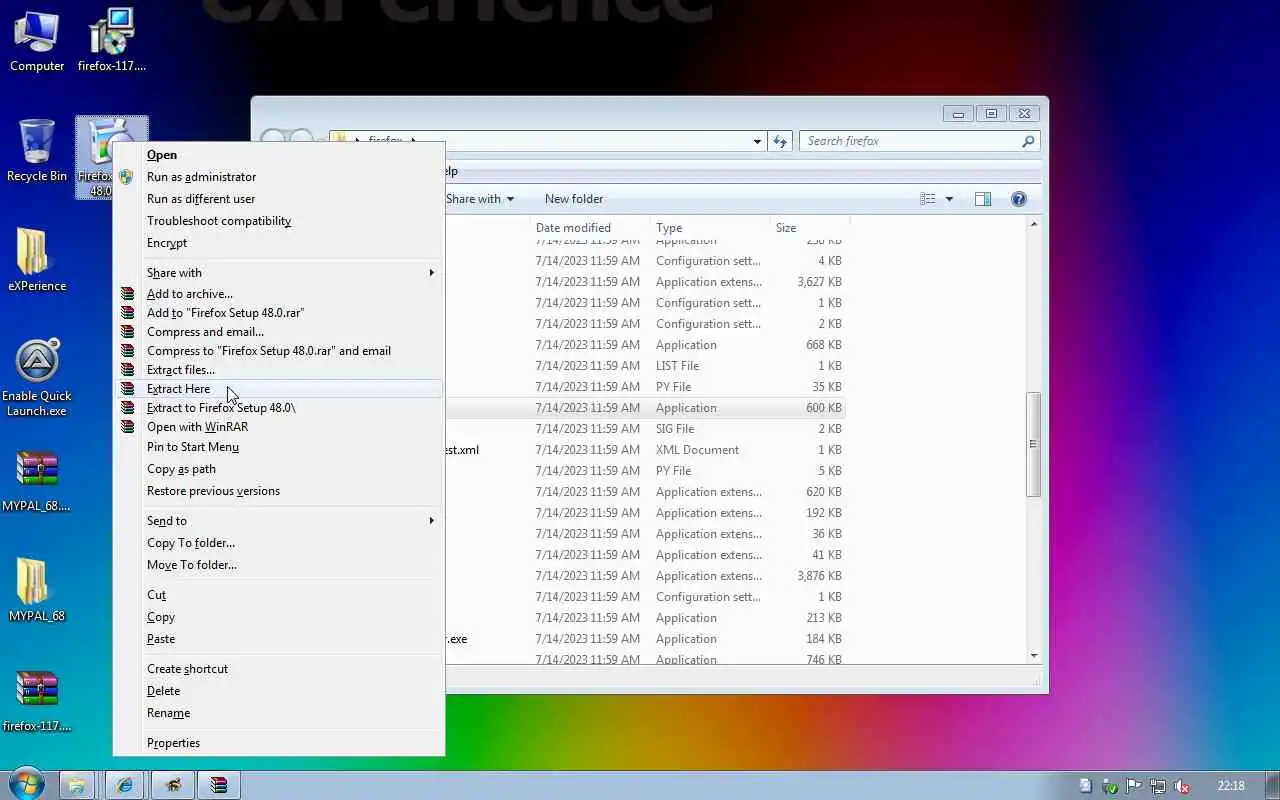1280x800 pixels.
Task: Open the Computer desktop icon
Action: [37, 42]
